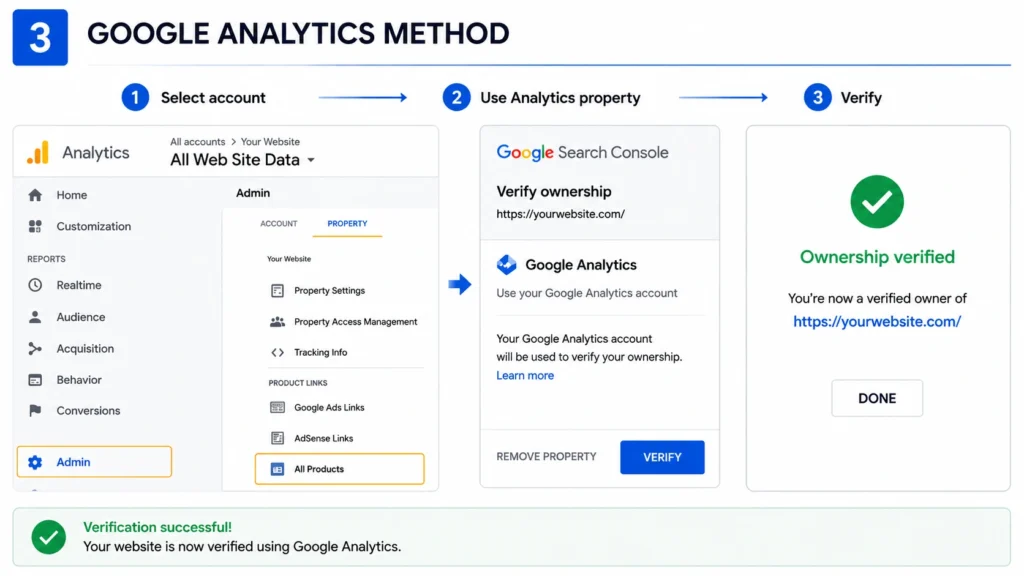Click the PRODUCT LINKS section label
This screenshot has height=576, width=1024.
tap(298, 383)
